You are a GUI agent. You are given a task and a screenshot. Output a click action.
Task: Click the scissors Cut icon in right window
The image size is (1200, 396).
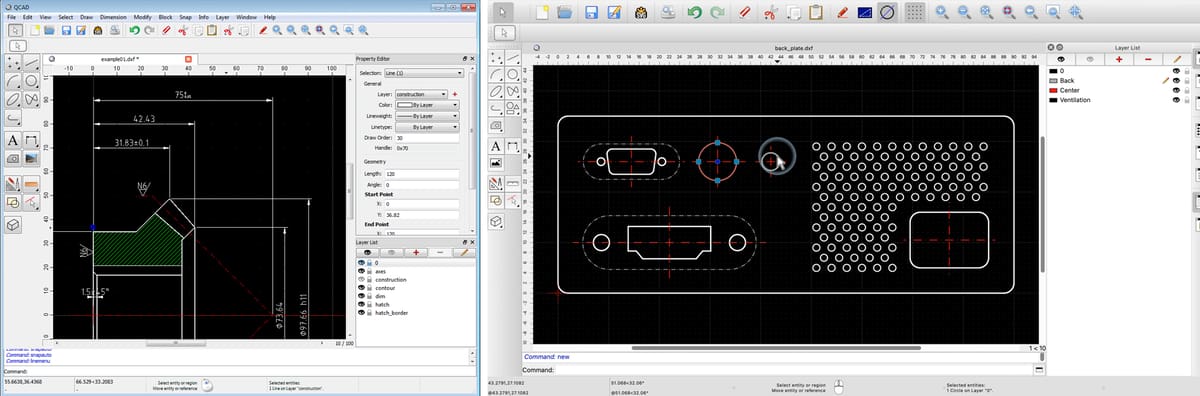(x=770, y=13)
